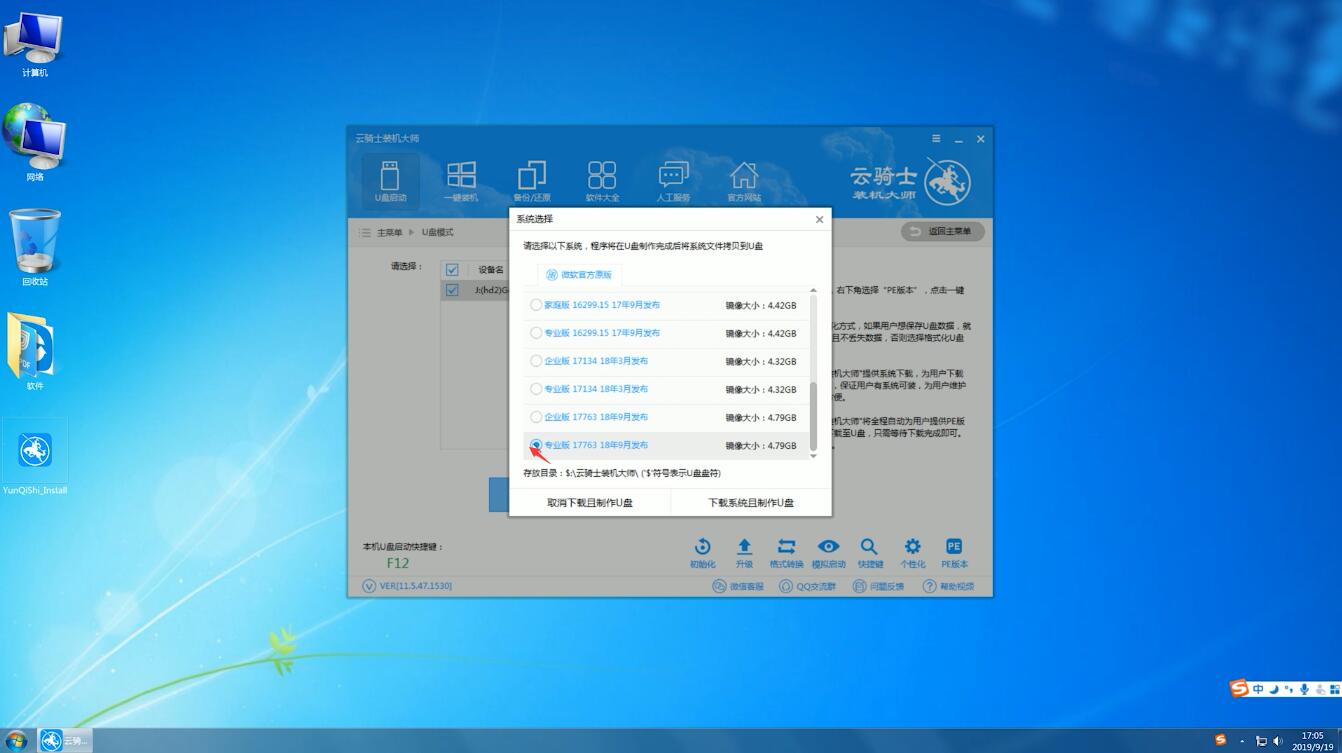Open 微信客服 in the status bar
Viewport: 1342px width, 753px height.
(x=738, y=586)
